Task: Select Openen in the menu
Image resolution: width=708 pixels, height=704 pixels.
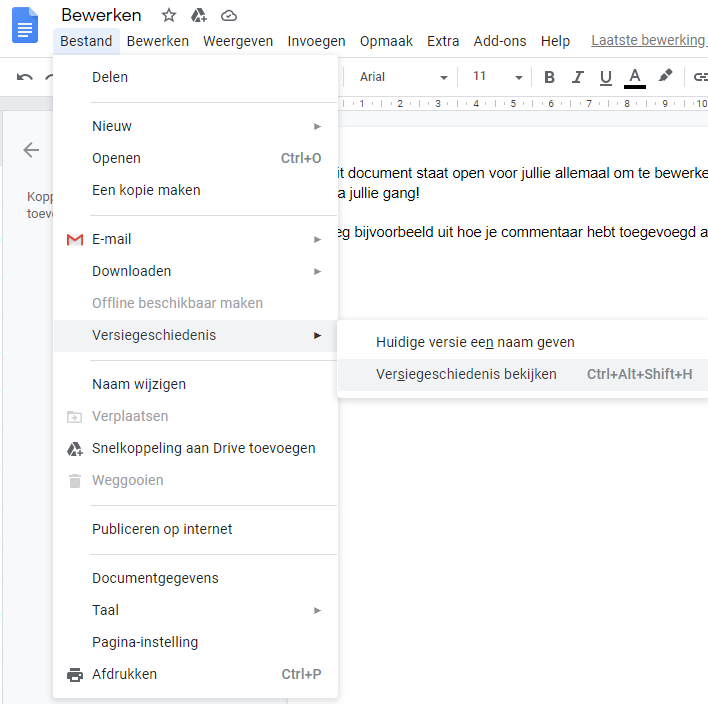Action: pyautogui.click(x=196, y=159)
